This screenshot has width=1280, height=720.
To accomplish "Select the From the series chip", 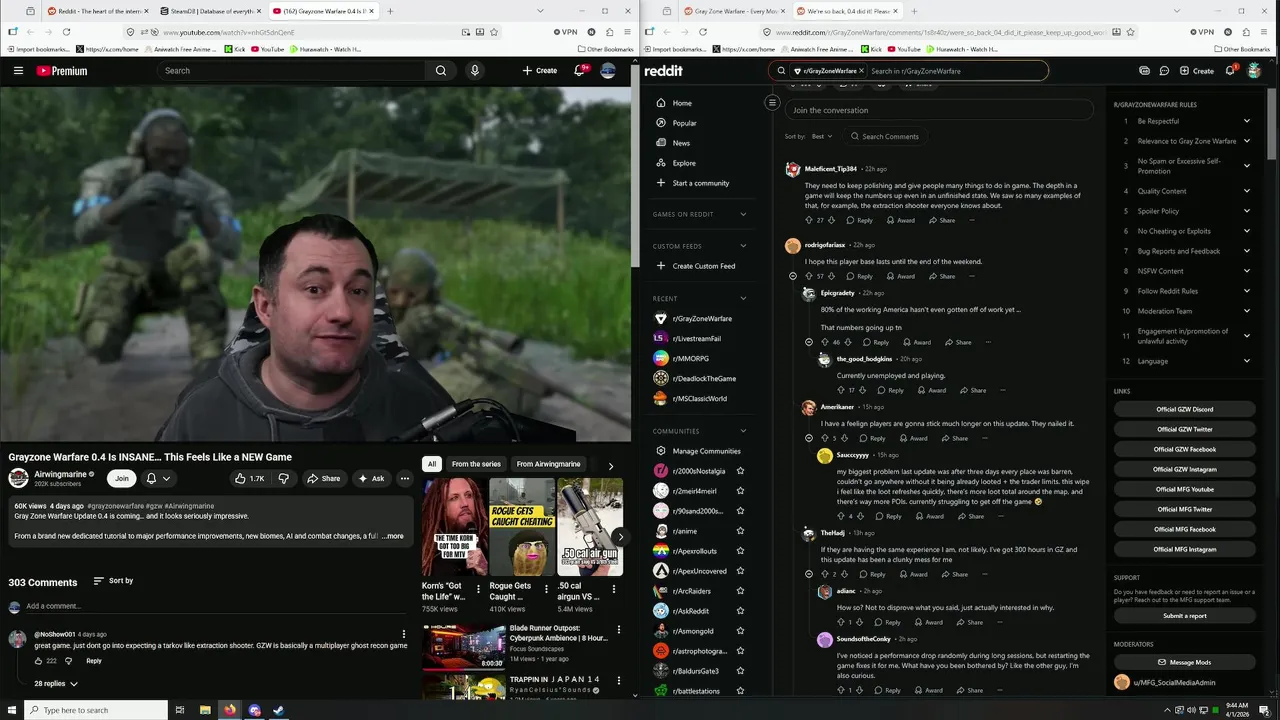I will tap(476, 464).
